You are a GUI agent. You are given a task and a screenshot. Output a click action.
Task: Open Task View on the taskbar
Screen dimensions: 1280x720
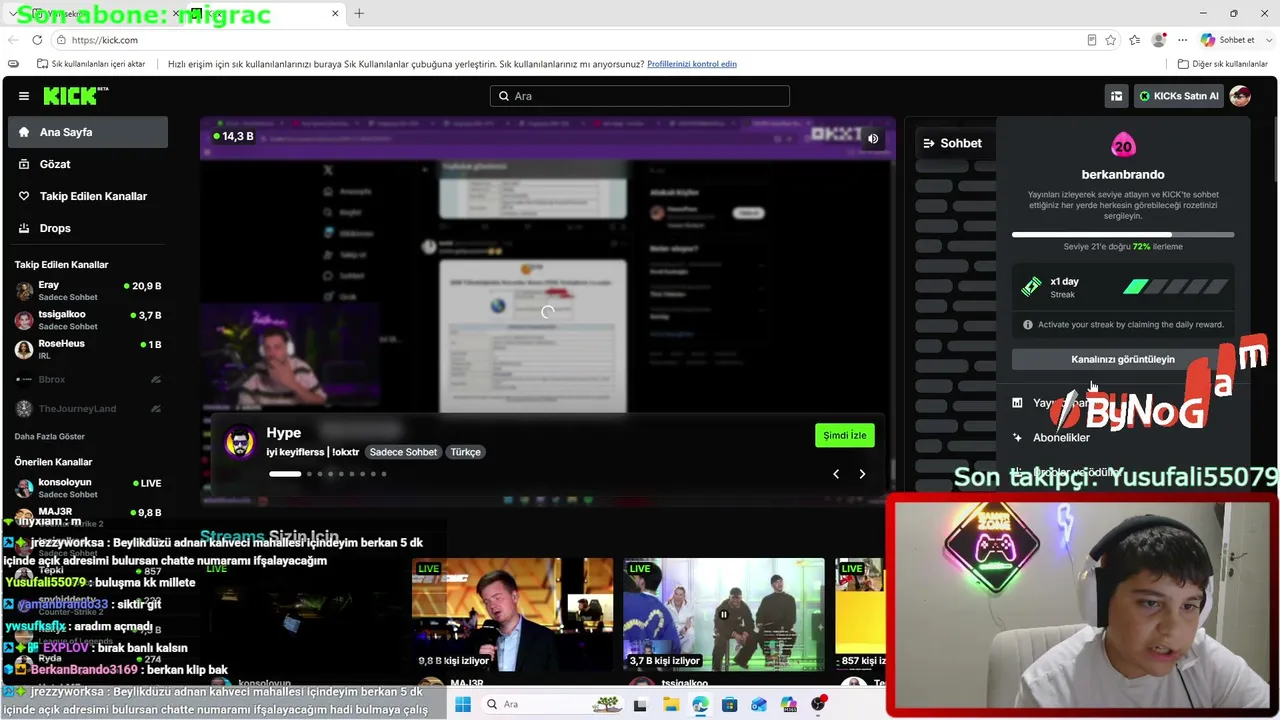(640, 704)
